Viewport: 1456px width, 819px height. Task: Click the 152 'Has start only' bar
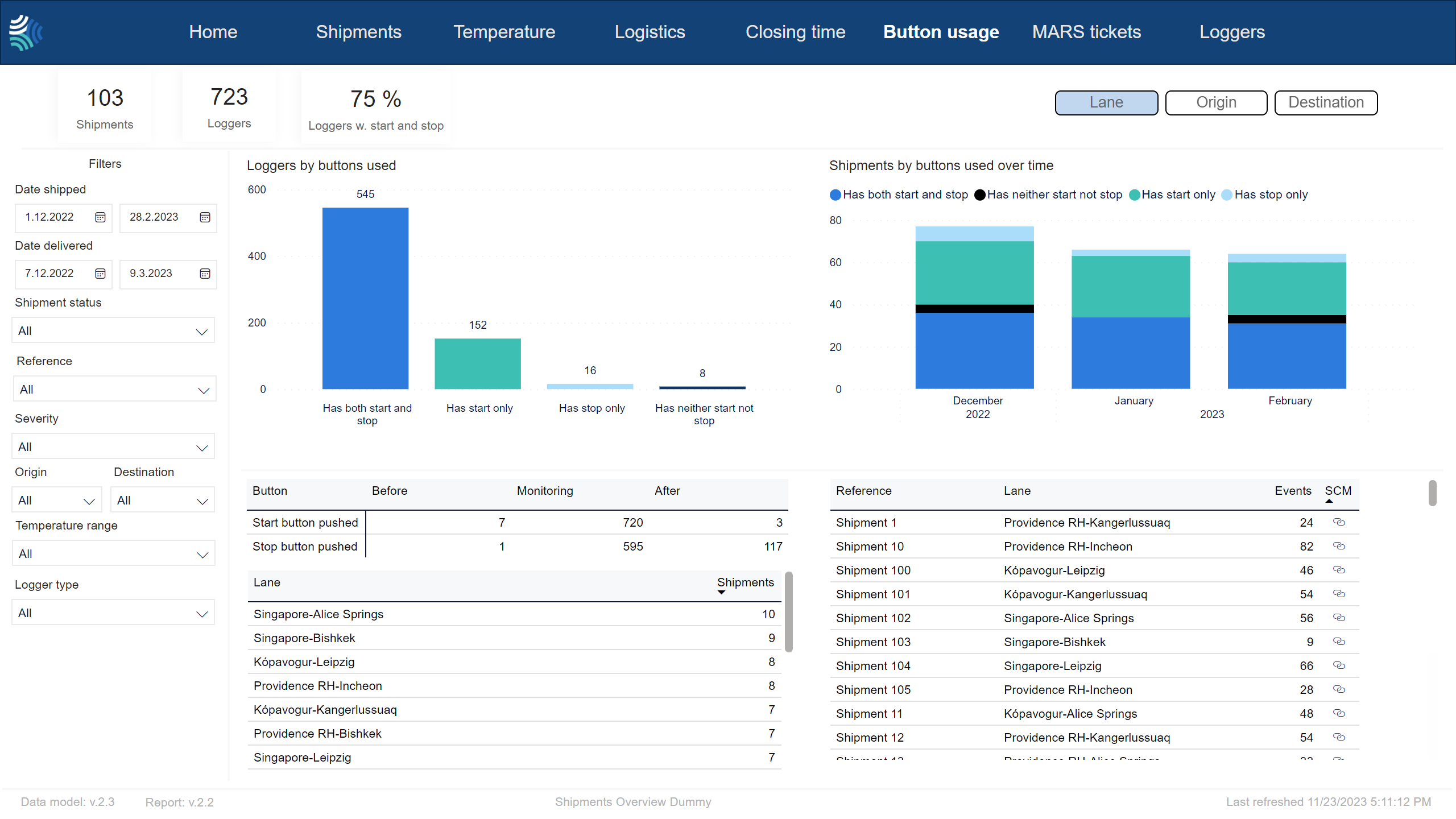(x=478, y=364)
